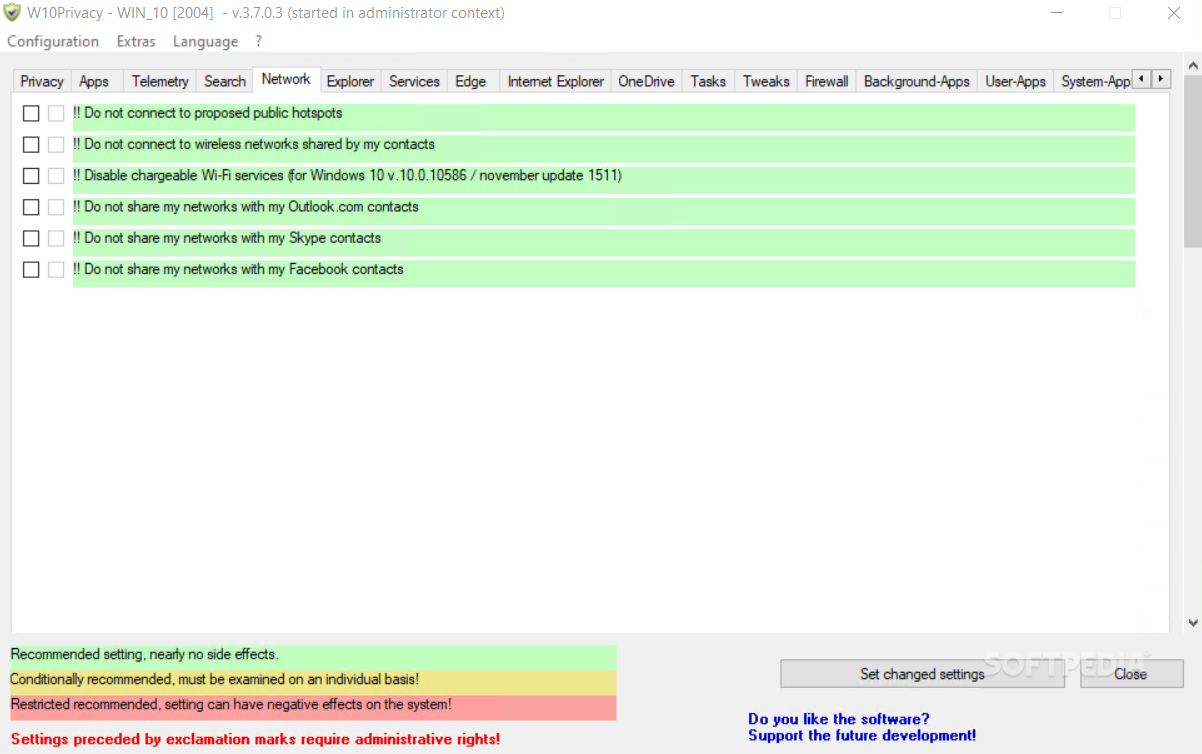The width and height of the screenshot is (1202, 754).
Task: Check 'Do not share my networks with my Facebook contacts'
Action: pos(30,269)
